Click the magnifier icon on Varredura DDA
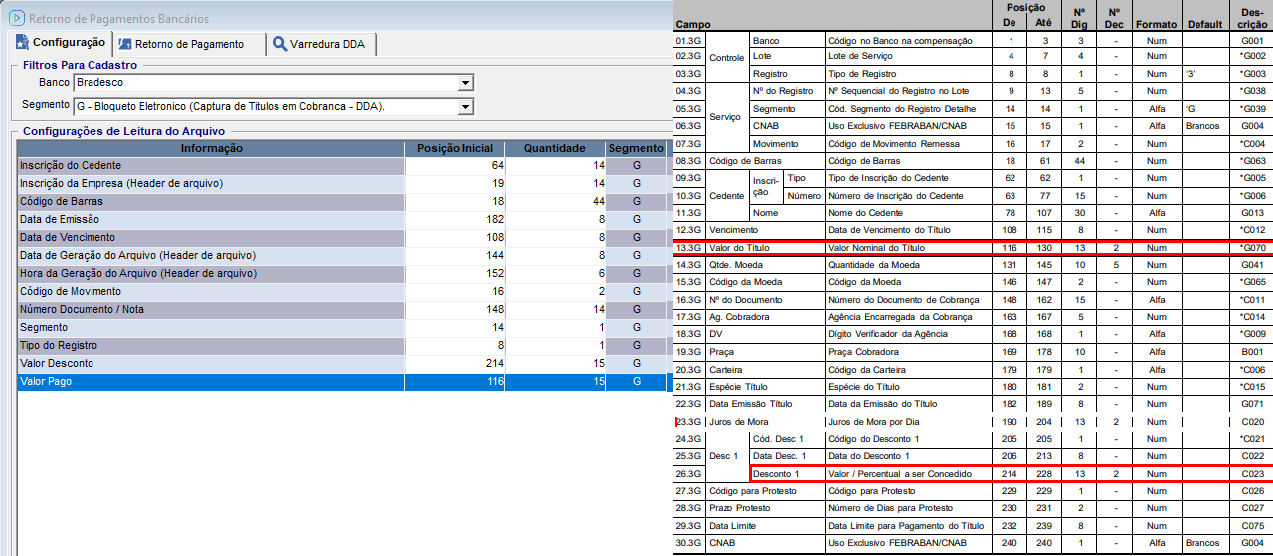1273x556 pixels. pos(280,44)
